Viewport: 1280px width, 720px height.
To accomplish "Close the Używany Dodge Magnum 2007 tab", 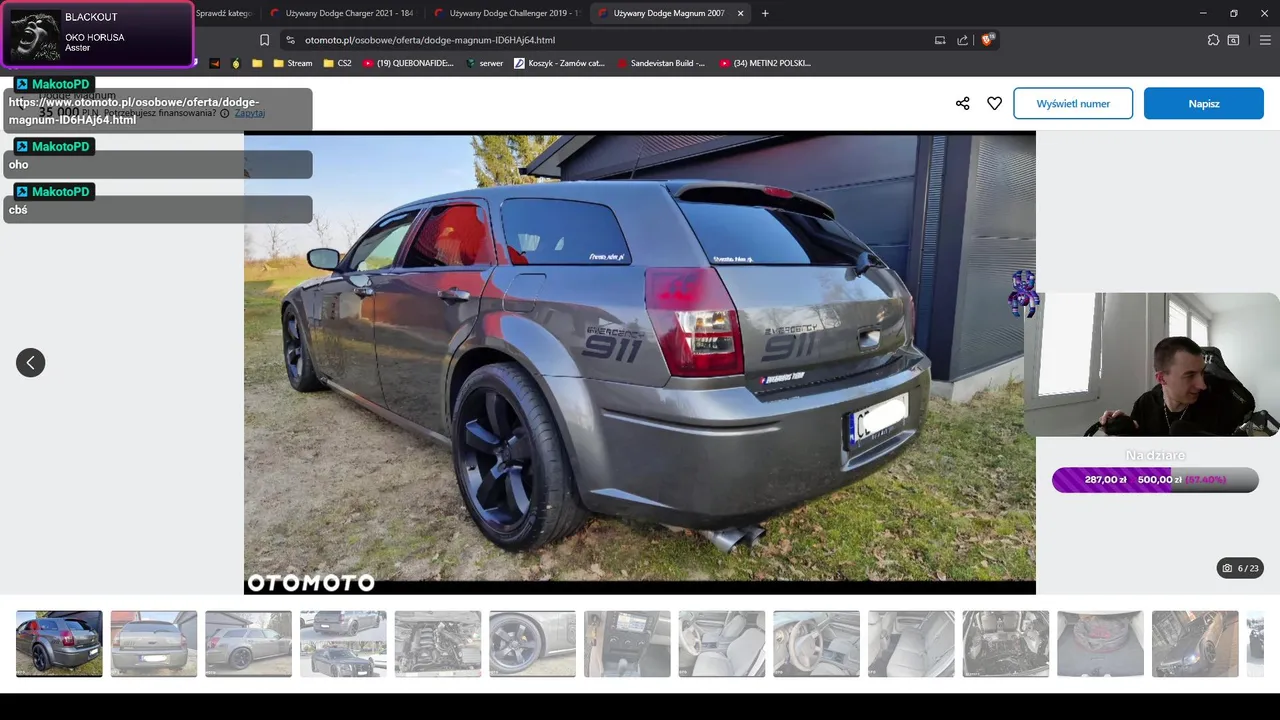I will click(x=740, y=13).
